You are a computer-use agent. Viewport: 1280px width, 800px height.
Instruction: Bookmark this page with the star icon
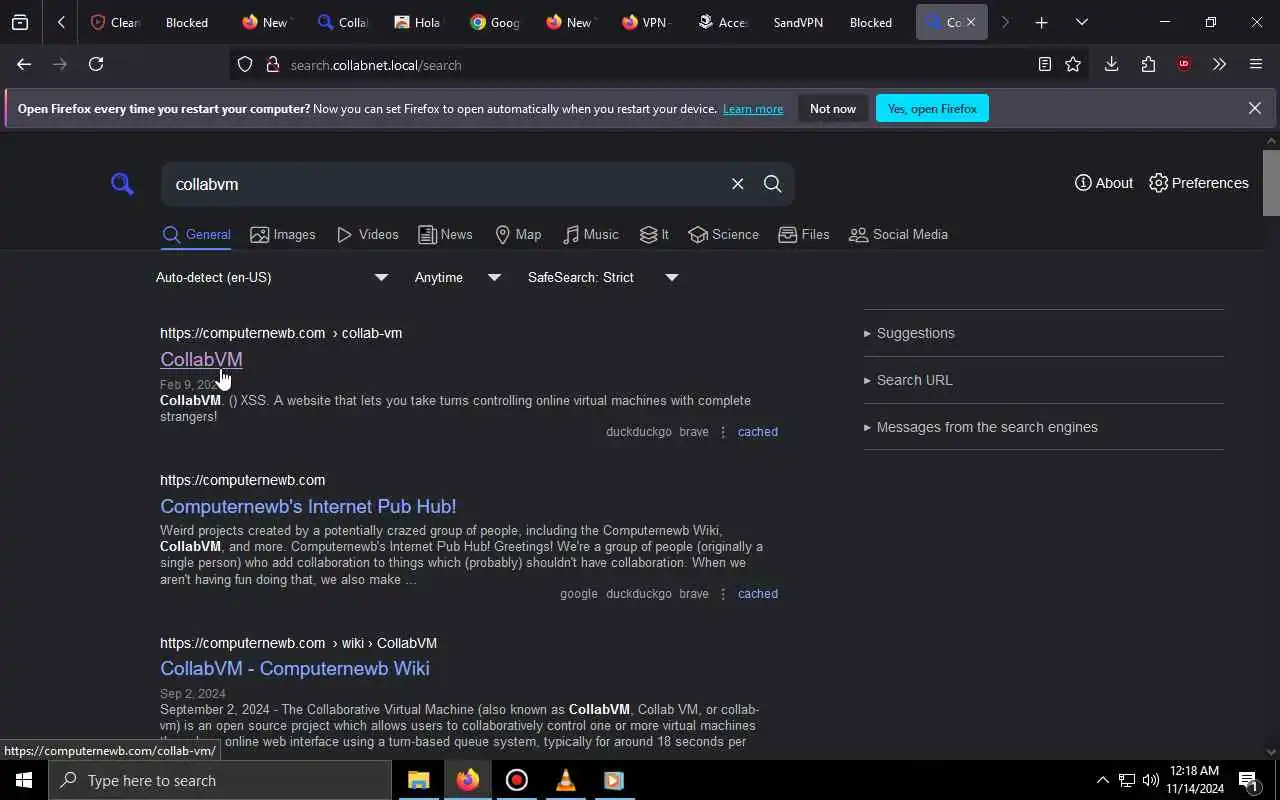click(x=1073, y=64)
